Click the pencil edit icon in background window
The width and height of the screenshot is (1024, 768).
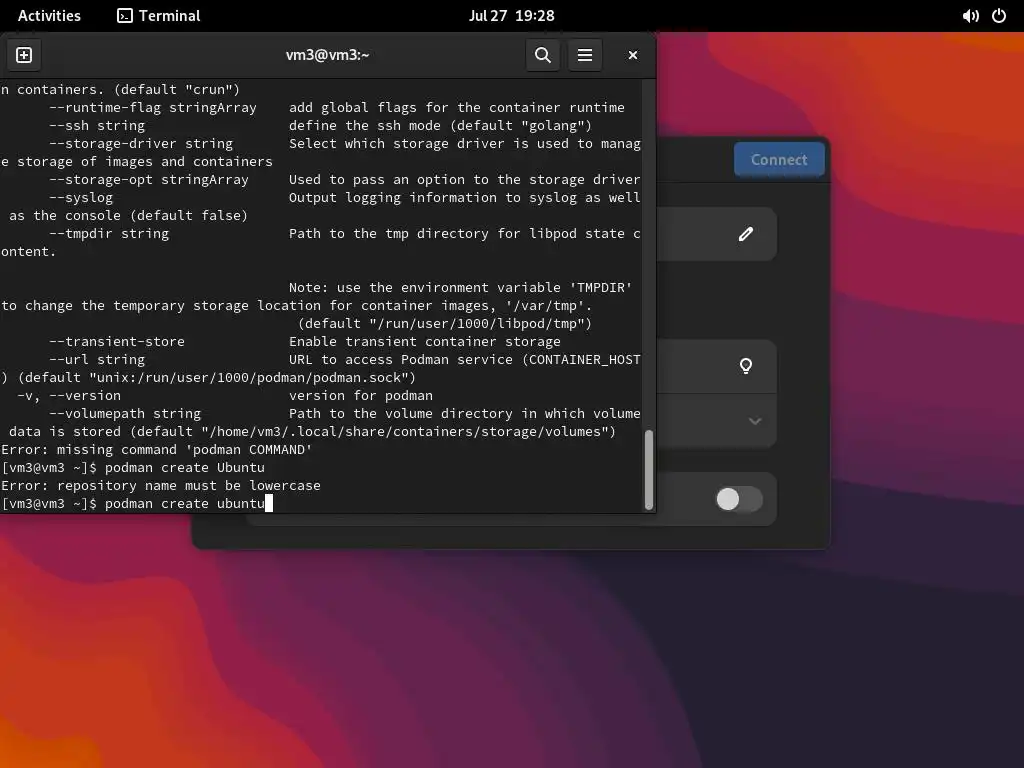click(x=746, y=234)
